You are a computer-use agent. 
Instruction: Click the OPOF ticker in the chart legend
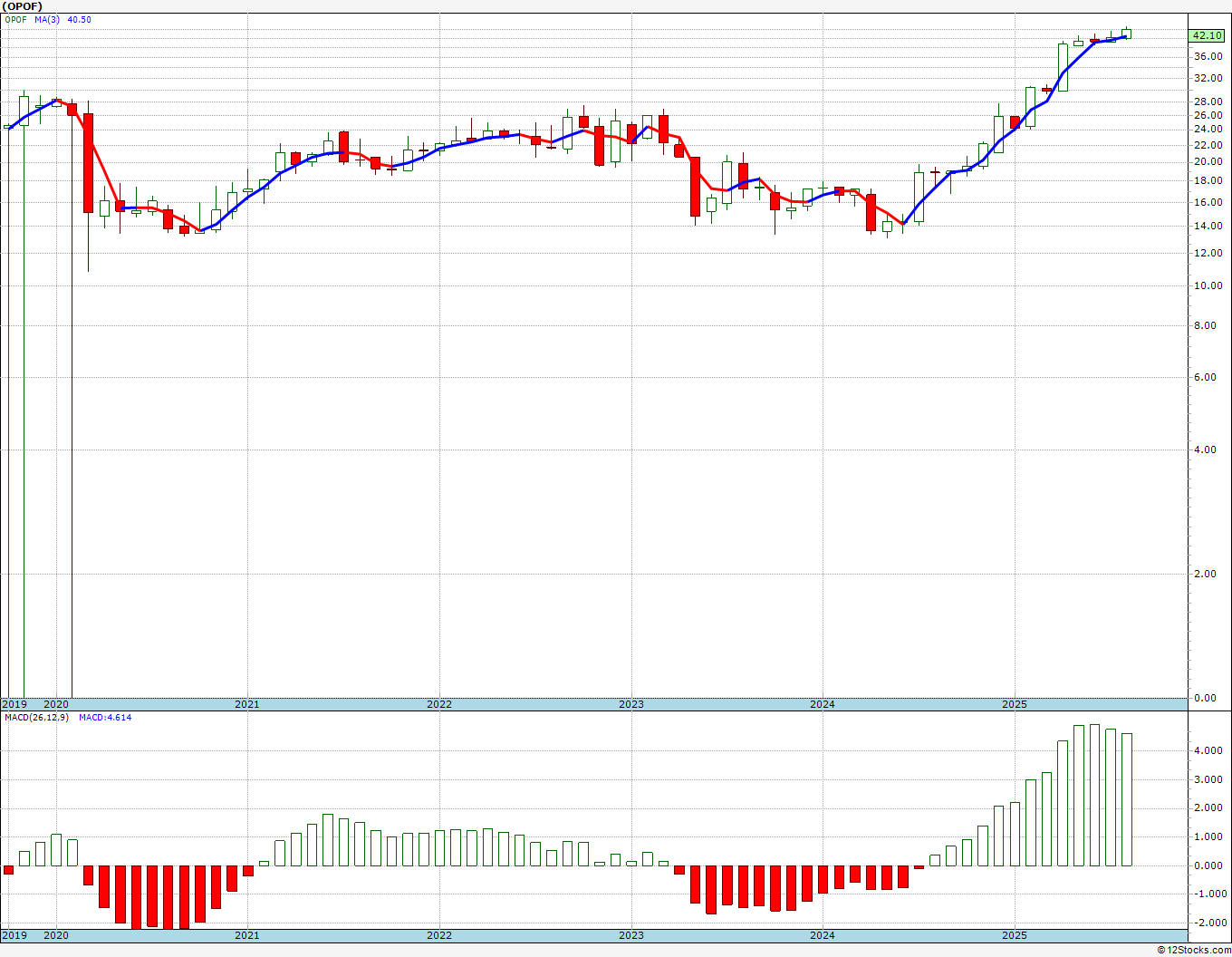click(16, 19)
